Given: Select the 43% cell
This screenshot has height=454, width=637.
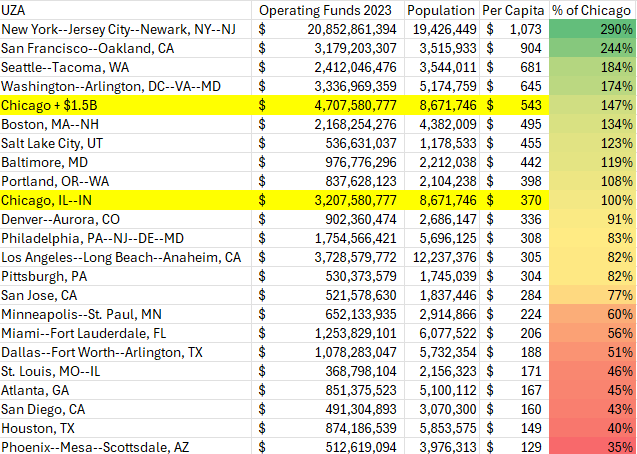Looking at the screenshot, I should coord(593,409).
